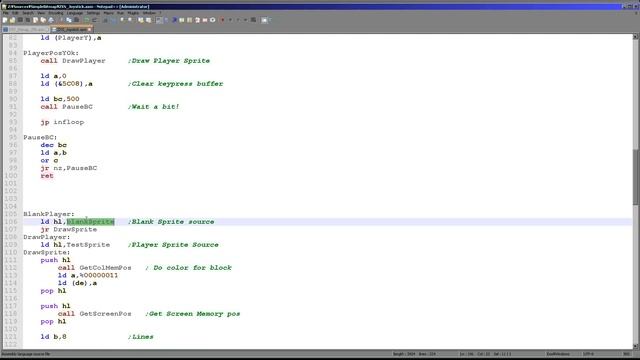Image resolution: width=640 pixels, height=360 pixels.
Task: Open the Search menu
Action: 28,13
